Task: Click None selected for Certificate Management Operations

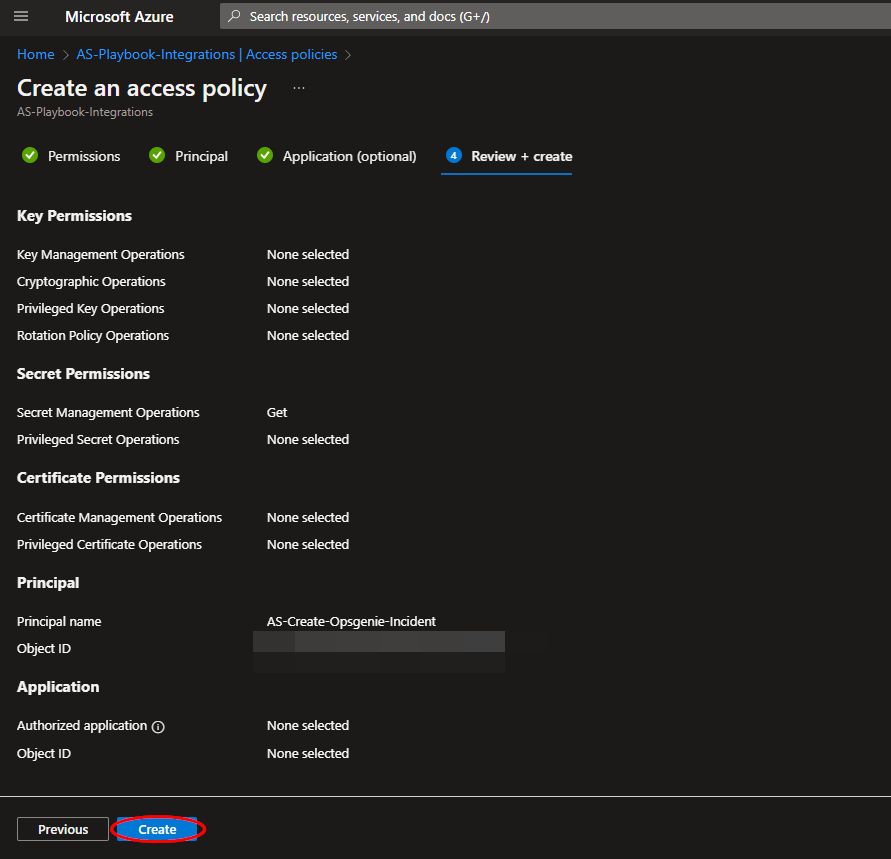Action: 308,518
